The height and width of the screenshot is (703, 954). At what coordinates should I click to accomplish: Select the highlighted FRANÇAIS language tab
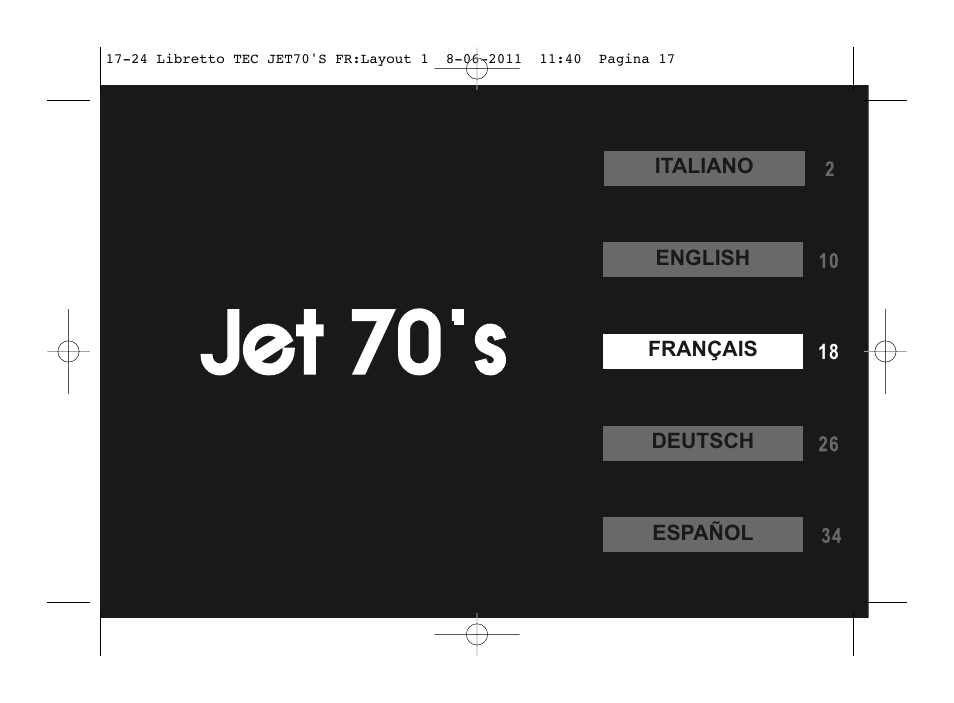click(703, 351)
